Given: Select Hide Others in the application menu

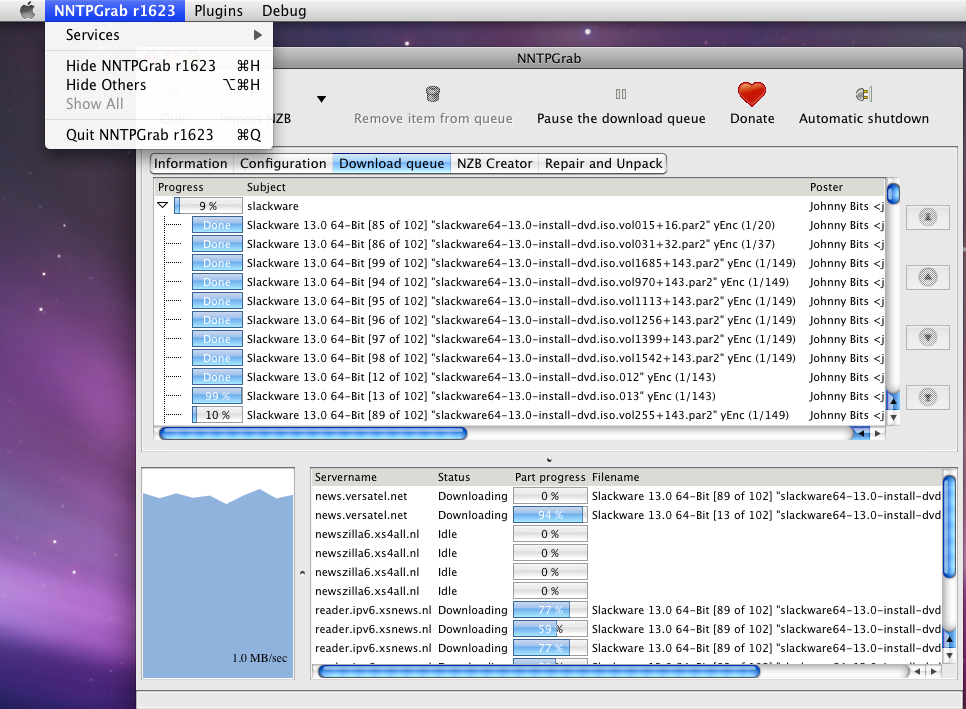Looking at the screenshot, I should tap(106, 85).
